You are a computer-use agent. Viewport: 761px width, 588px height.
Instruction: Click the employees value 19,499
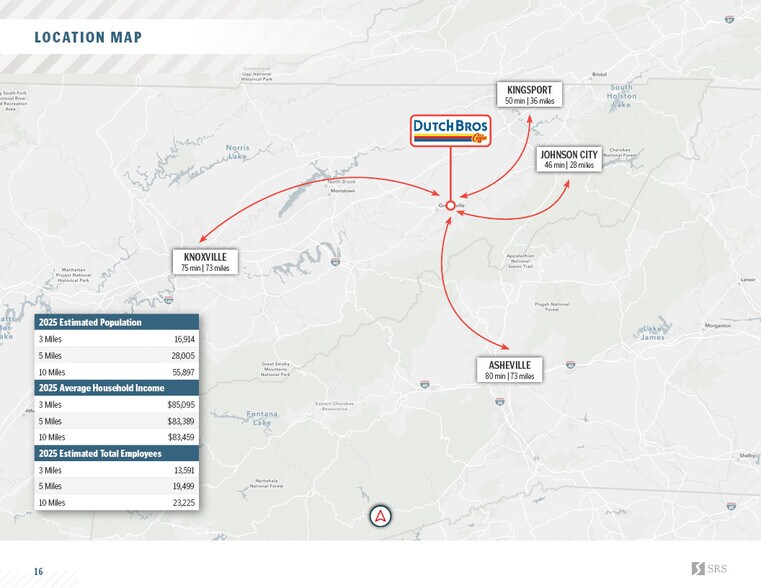(x=183, y=486)
